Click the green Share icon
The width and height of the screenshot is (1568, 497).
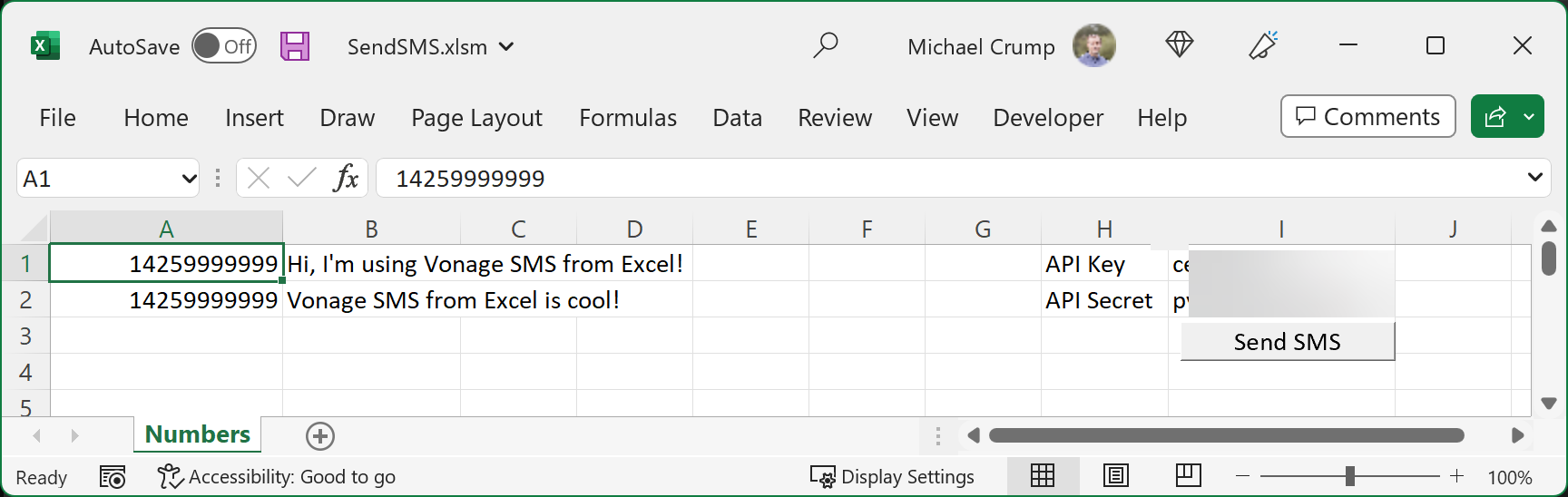1494,116
